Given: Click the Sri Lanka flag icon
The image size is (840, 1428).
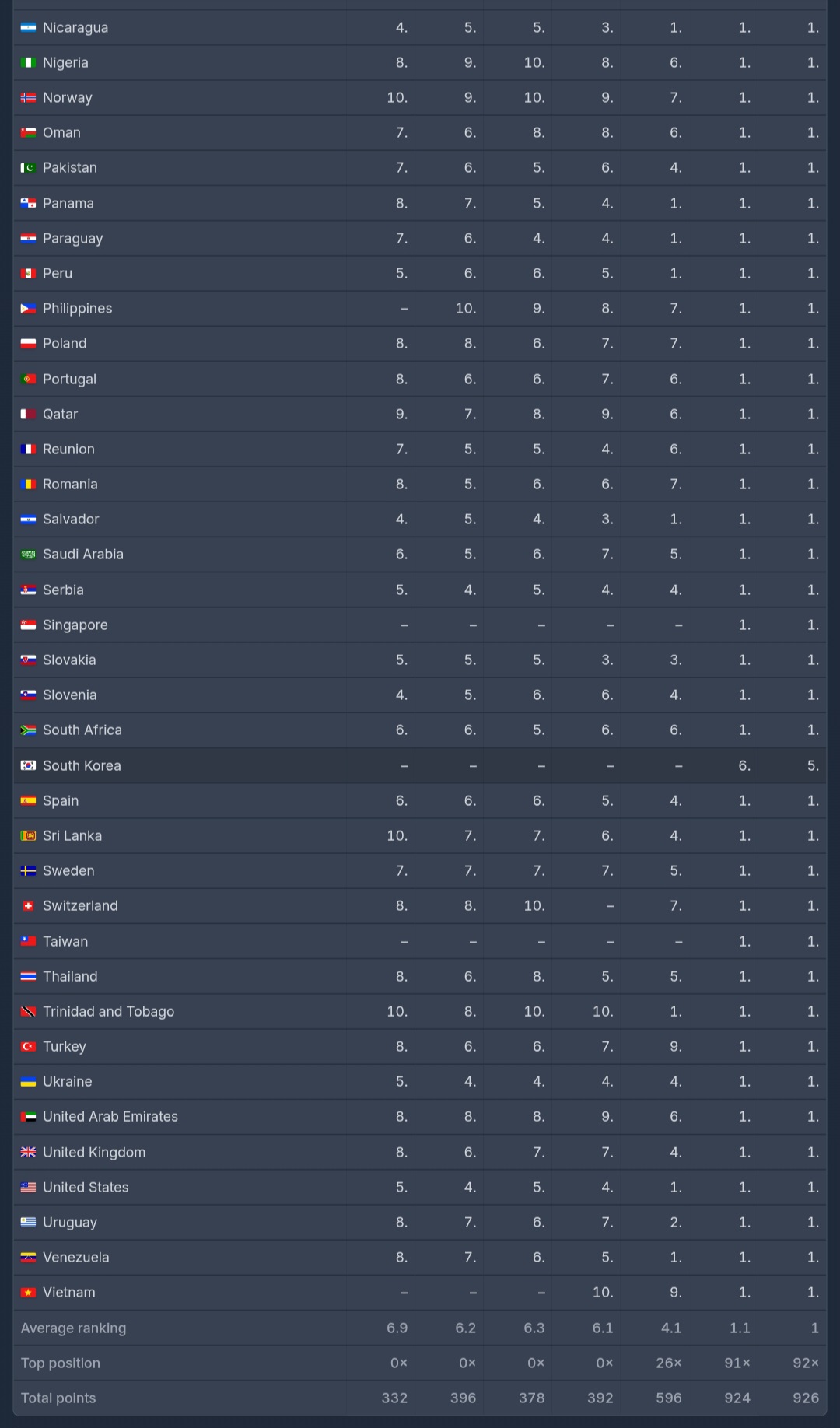Looking at the screenshot, I should pos(28,836).
